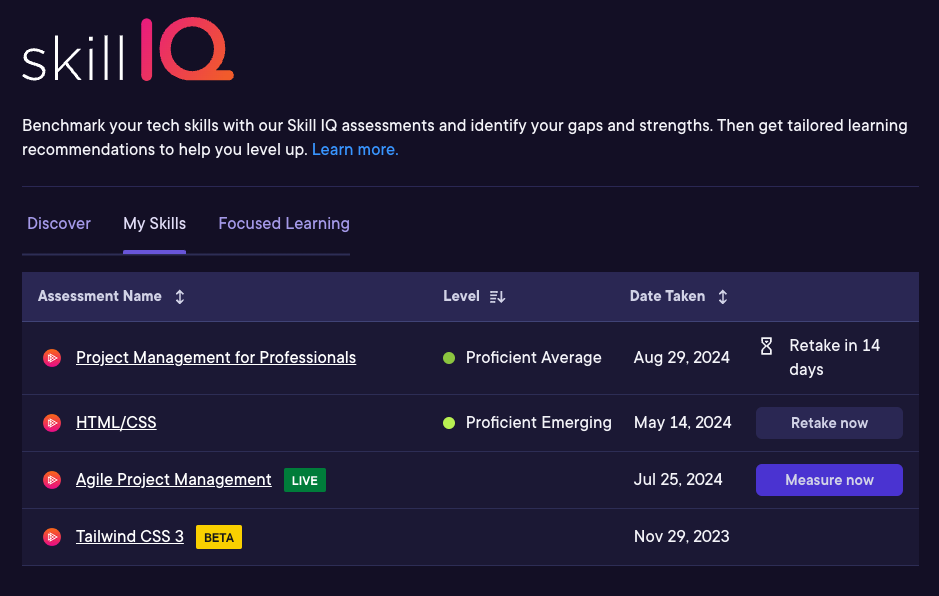This screenshot has width=939, height=596.
Task: Click the Date Taken column header text
Action: click(667, 296)
